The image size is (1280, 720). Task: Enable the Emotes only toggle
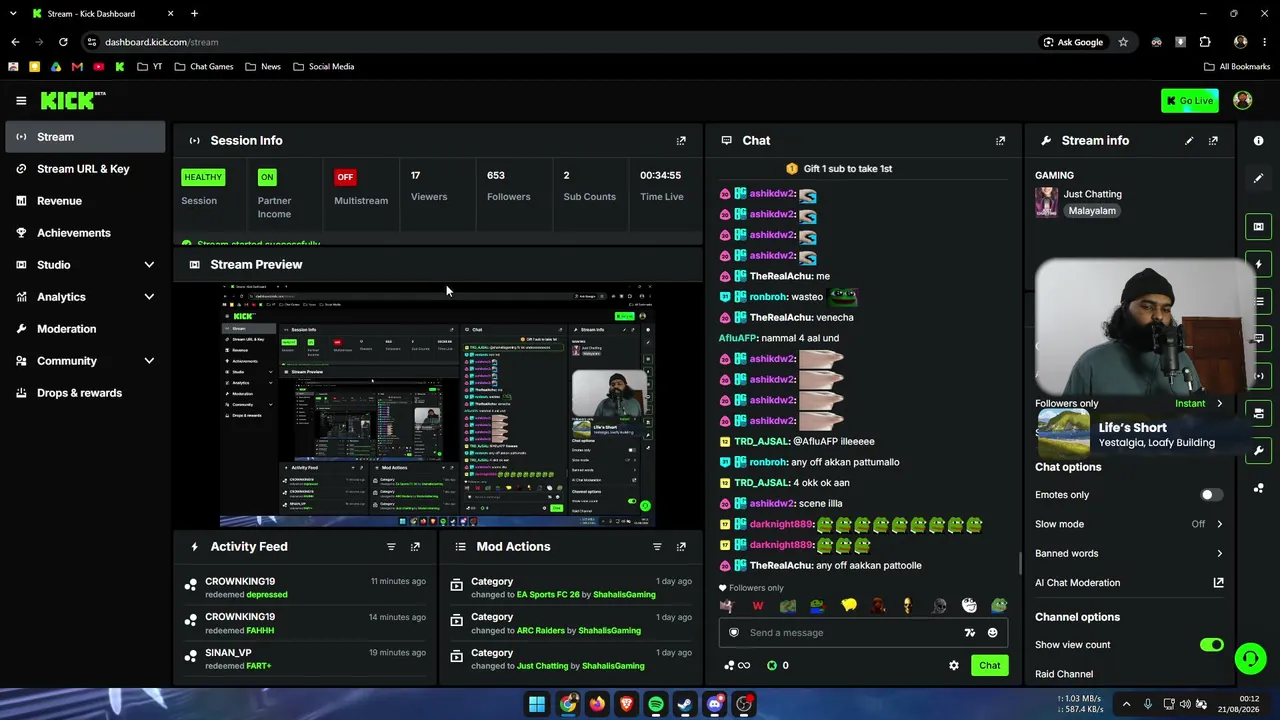pos(1211,495)
